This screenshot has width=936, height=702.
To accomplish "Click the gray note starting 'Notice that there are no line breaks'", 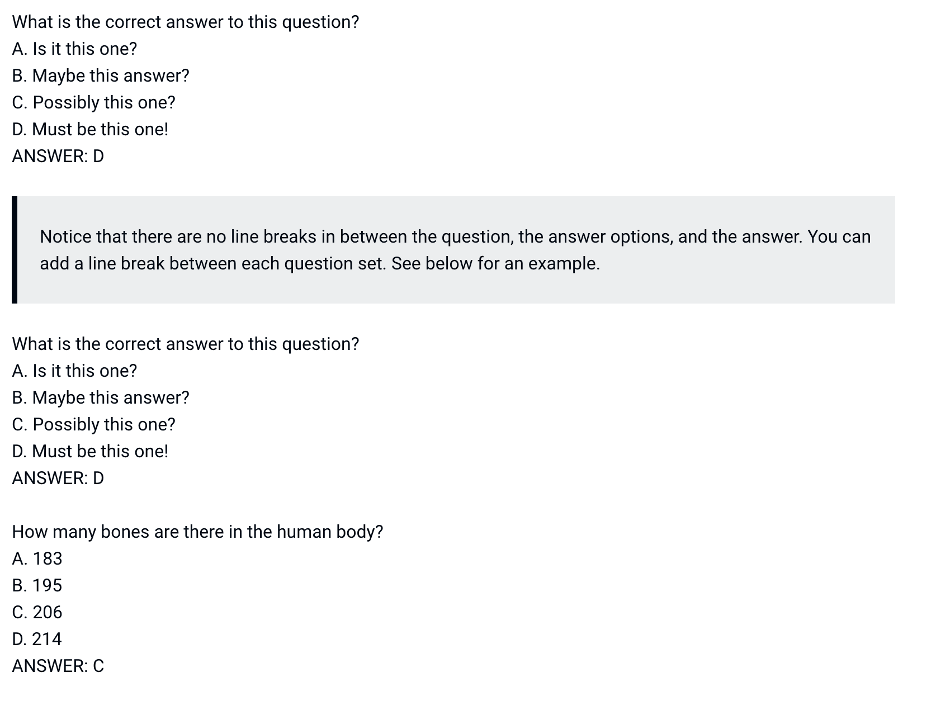I will tap(454, 250).
